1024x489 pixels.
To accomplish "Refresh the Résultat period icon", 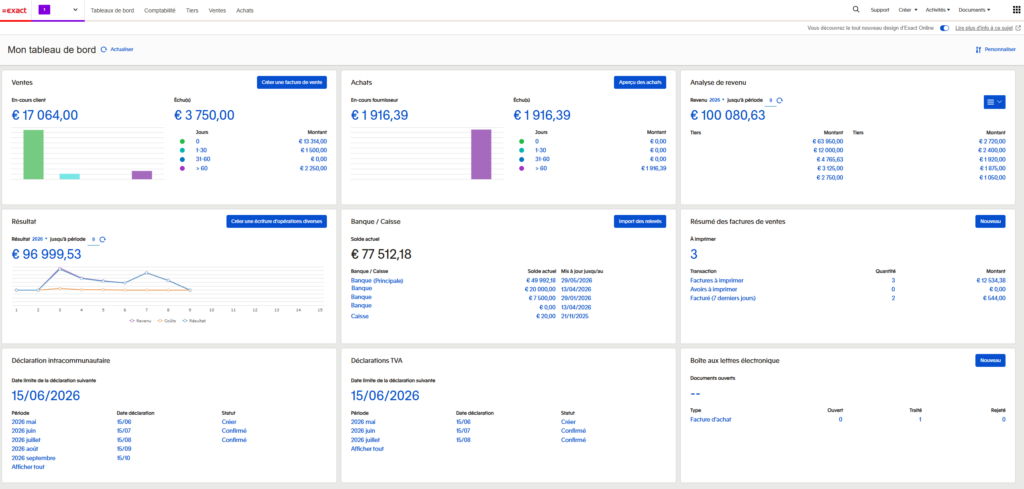I will (x=103, y=239).
